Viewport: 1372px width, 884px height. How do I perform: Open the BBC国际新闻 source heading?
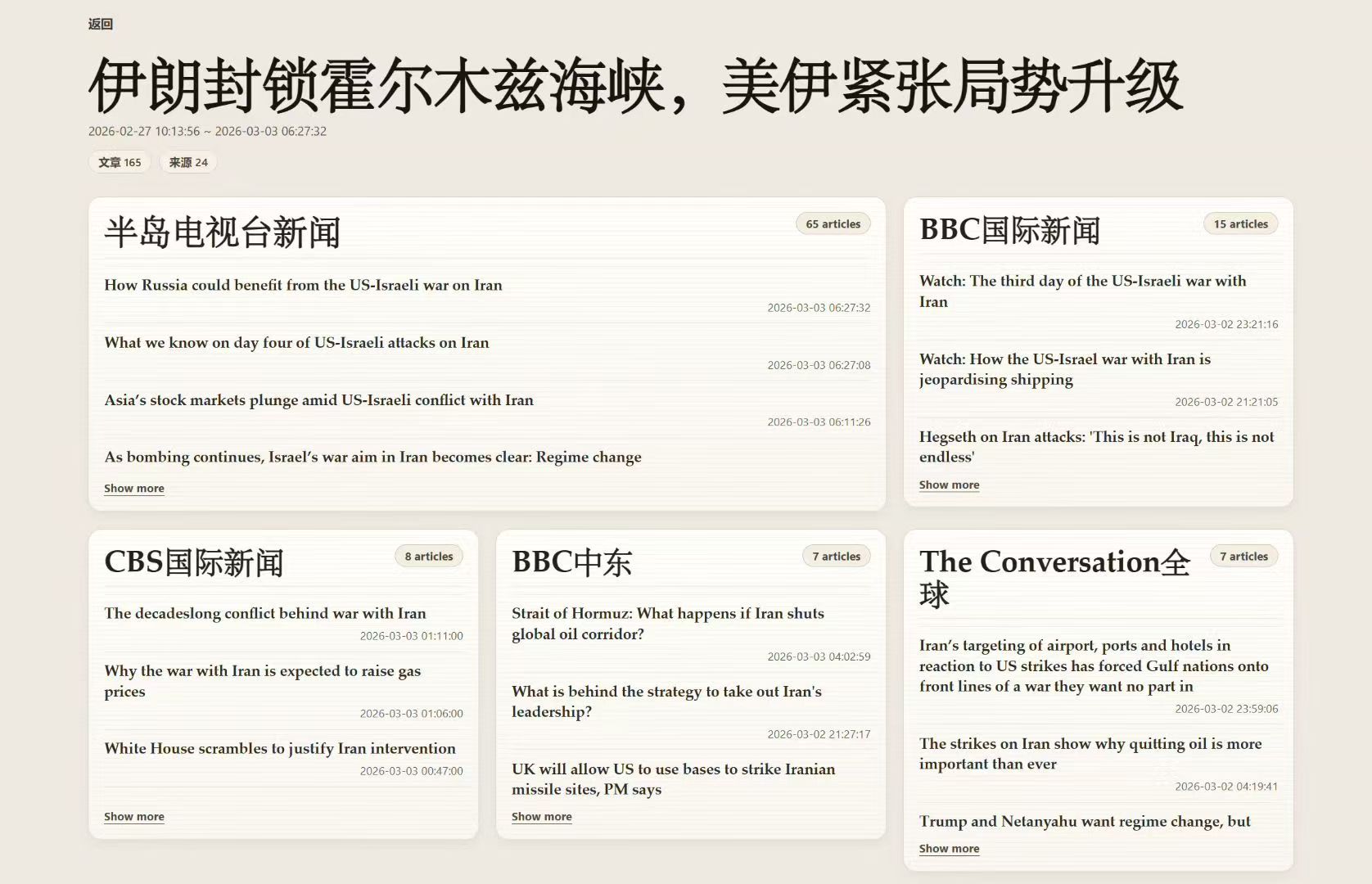pos(1009,230)
